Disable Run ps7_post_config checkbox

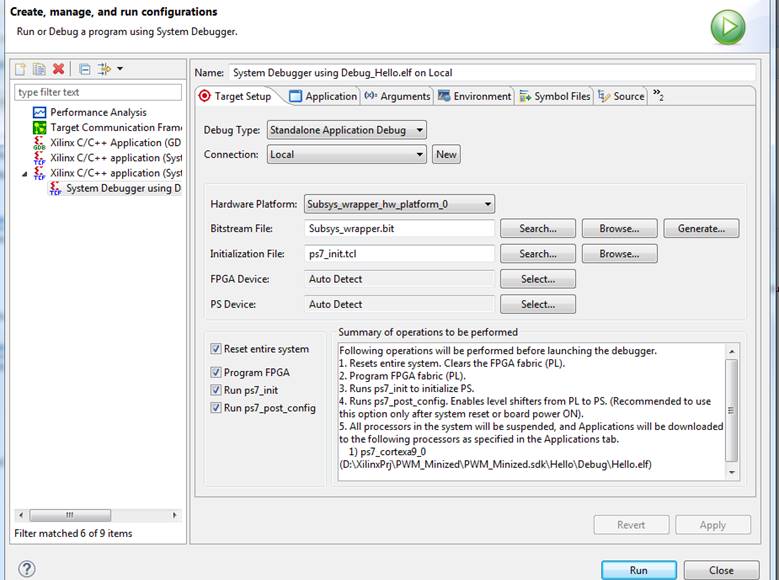[216, 408]
